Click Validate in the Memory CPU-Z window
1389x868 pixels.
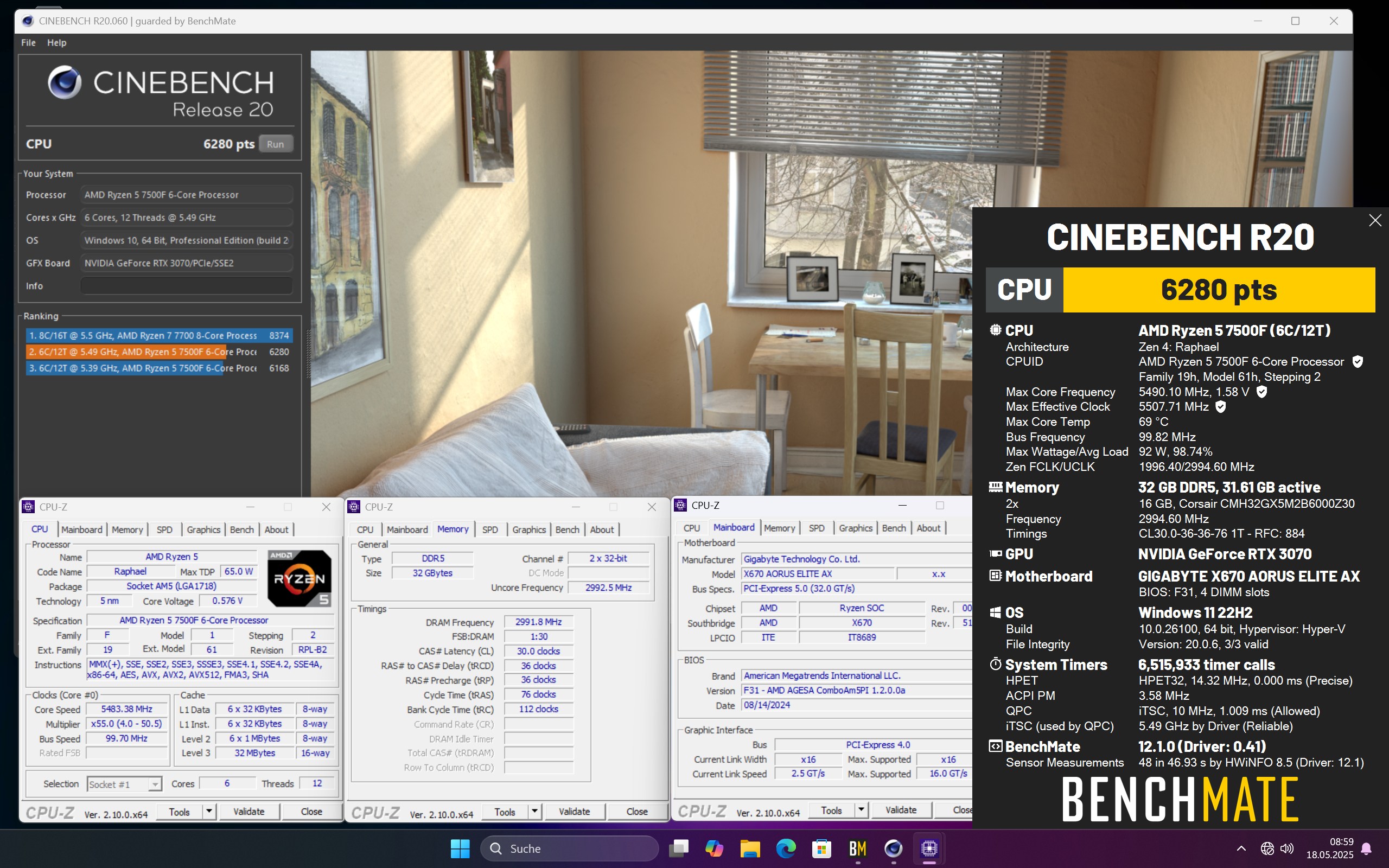(574, 811)
